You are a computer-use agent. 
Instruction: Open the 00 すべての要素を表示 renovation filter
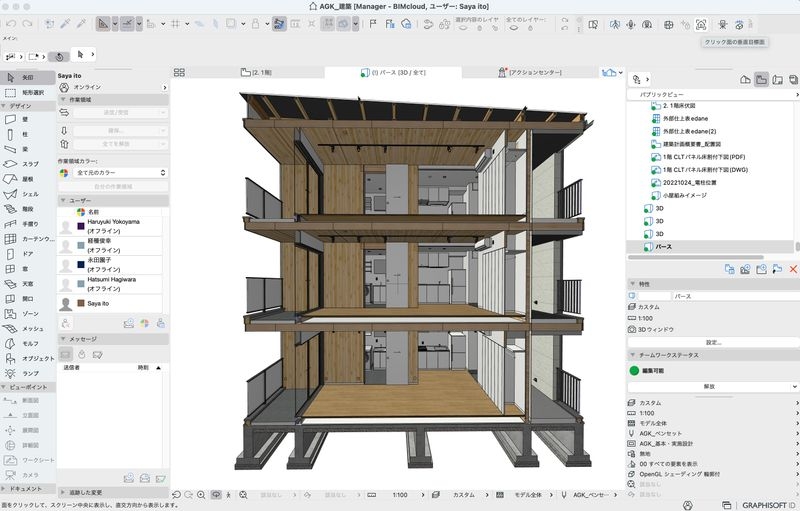coord(713,464)
